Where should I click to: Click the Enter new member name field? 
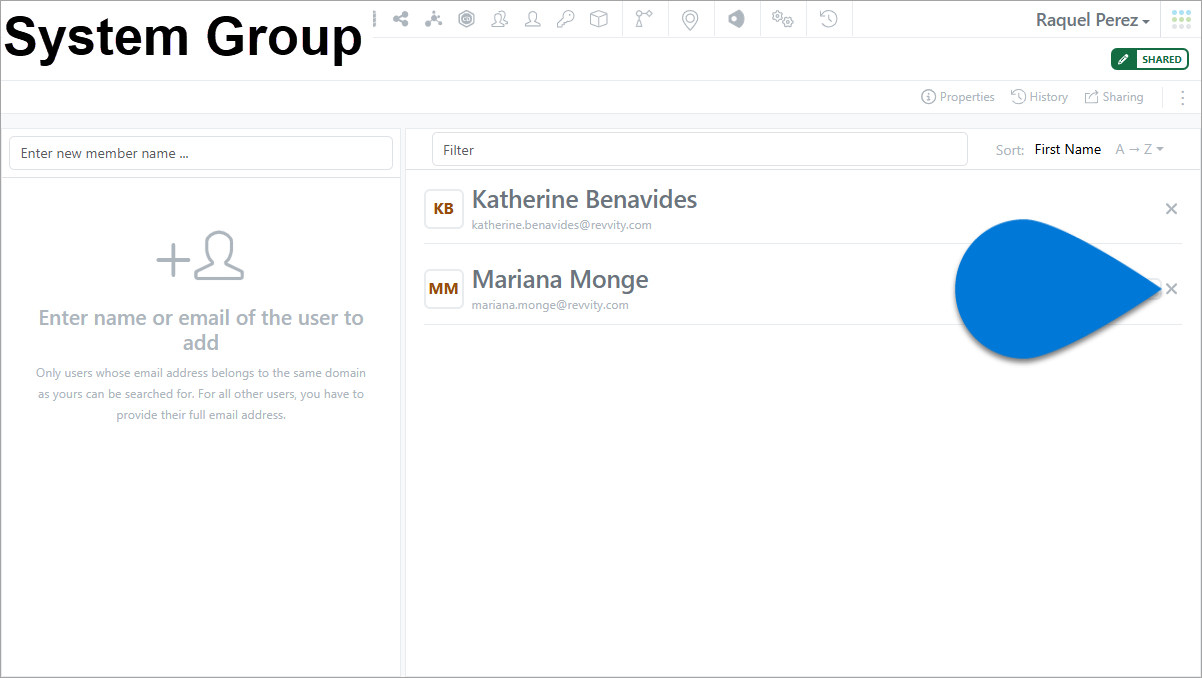tap(201, 153)
